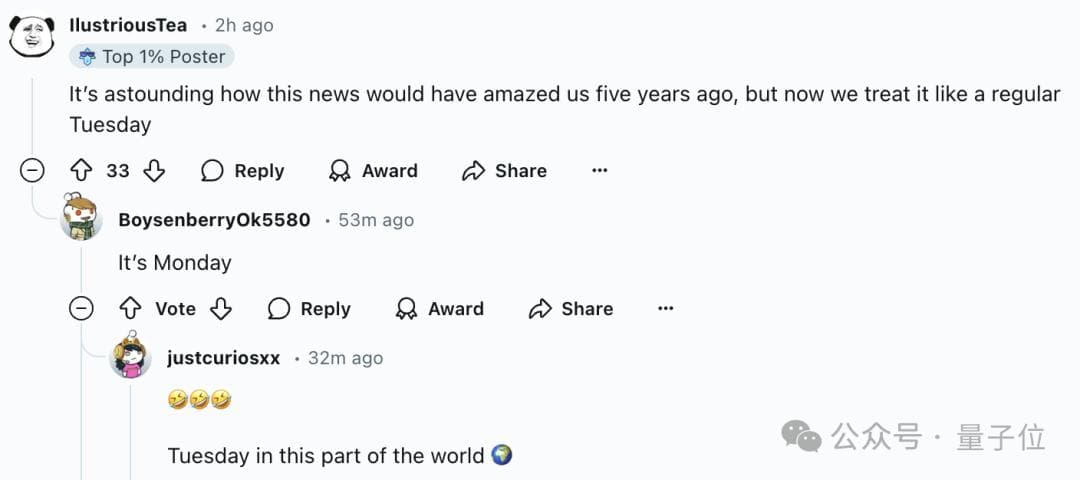Reply to IlustriousTea's comment
This screenshot has height=480, width=1080.
[x=243, y=171]
